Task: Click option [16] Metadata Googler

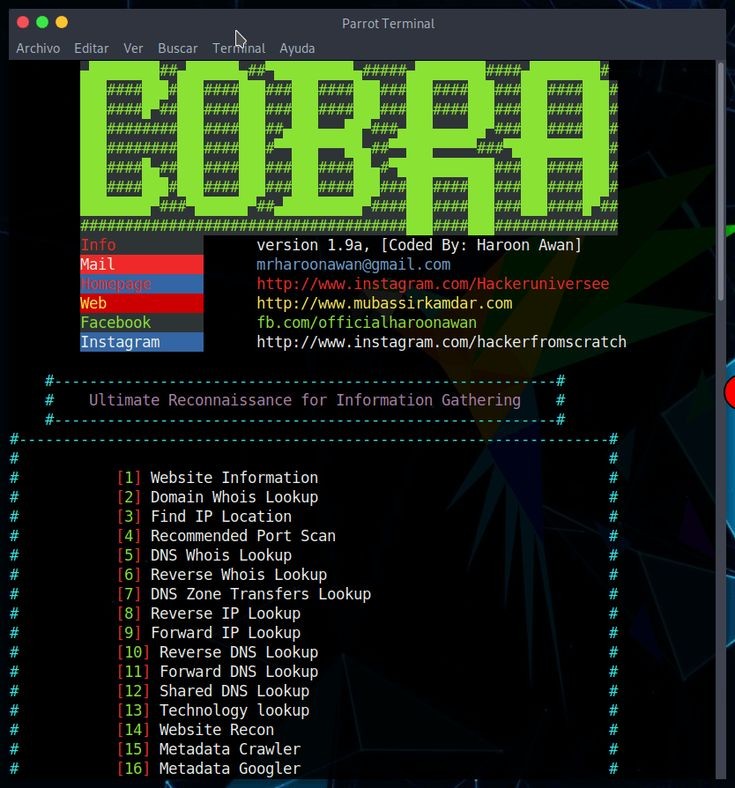Action: coord(208,769)
